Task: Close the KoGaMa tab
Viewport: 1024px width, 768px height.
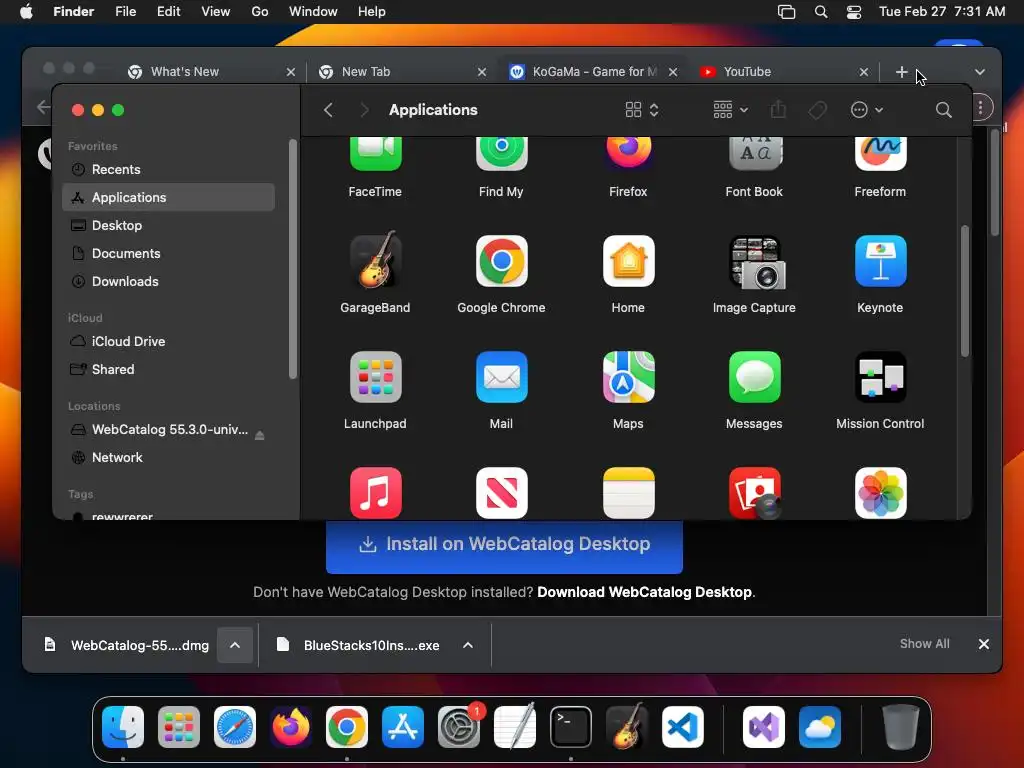Action: (673, 72)
